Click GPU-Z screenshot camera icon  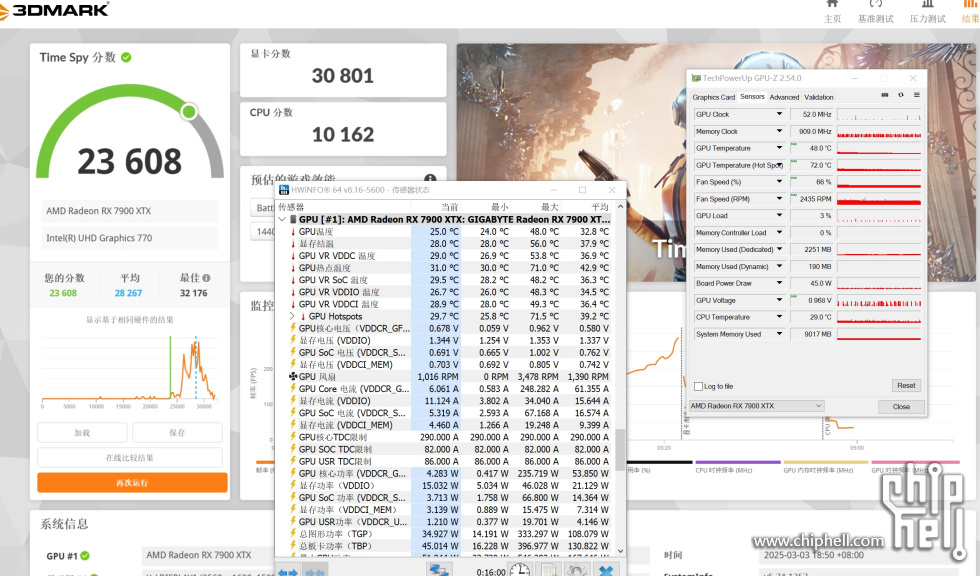click(884, 95)
